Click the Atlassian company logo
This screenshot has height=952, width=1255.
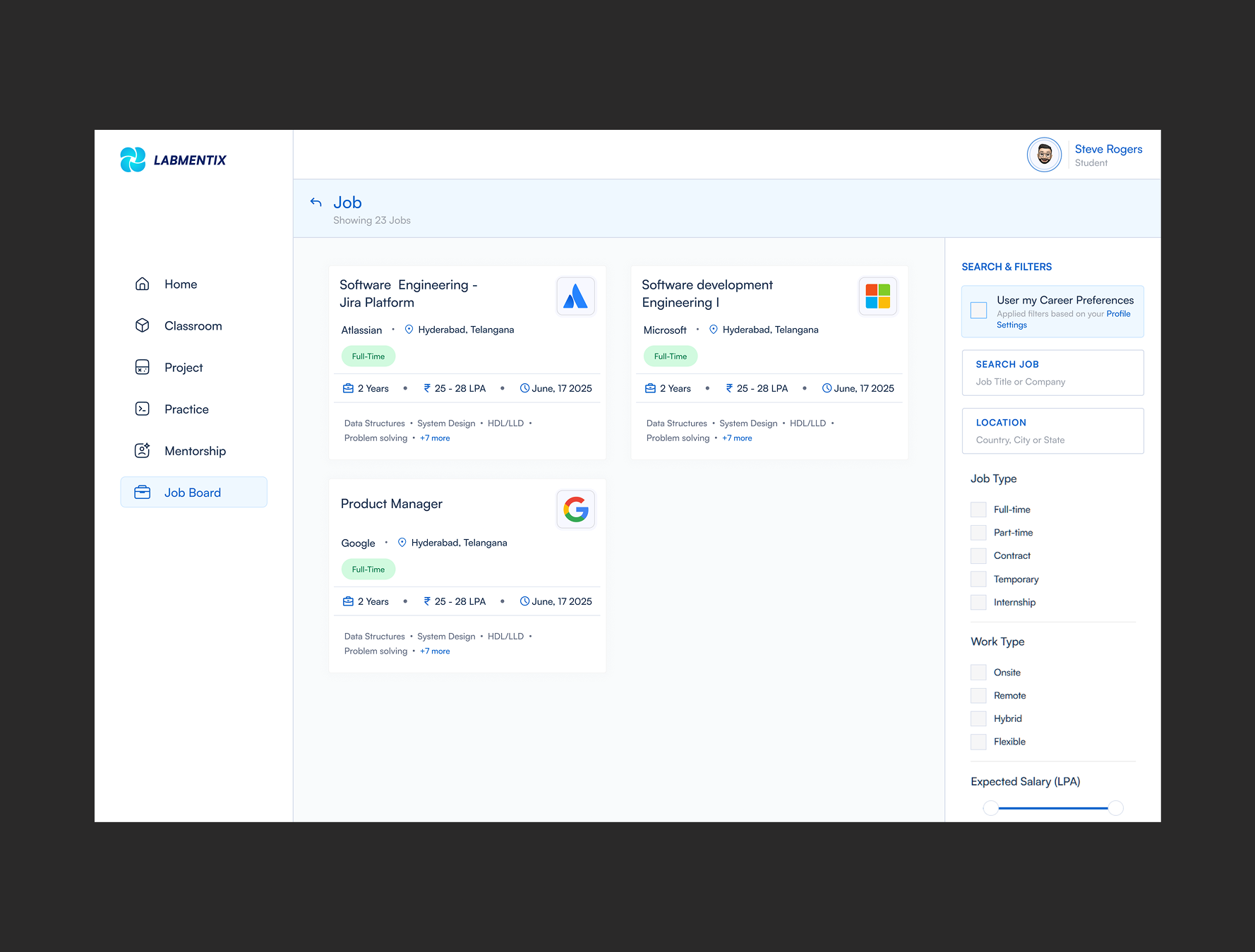coord(575,296)
